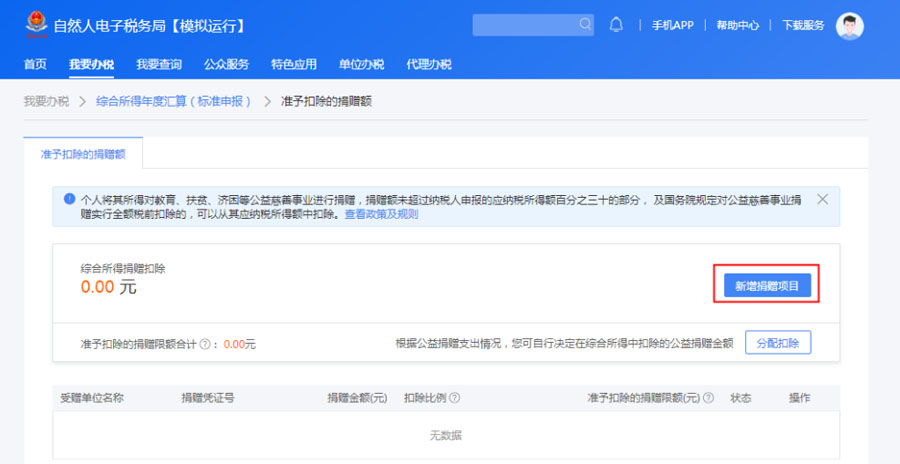900x464 pixels.
Task: Go to 首页 in navigation bar
Action: (35, 65)
